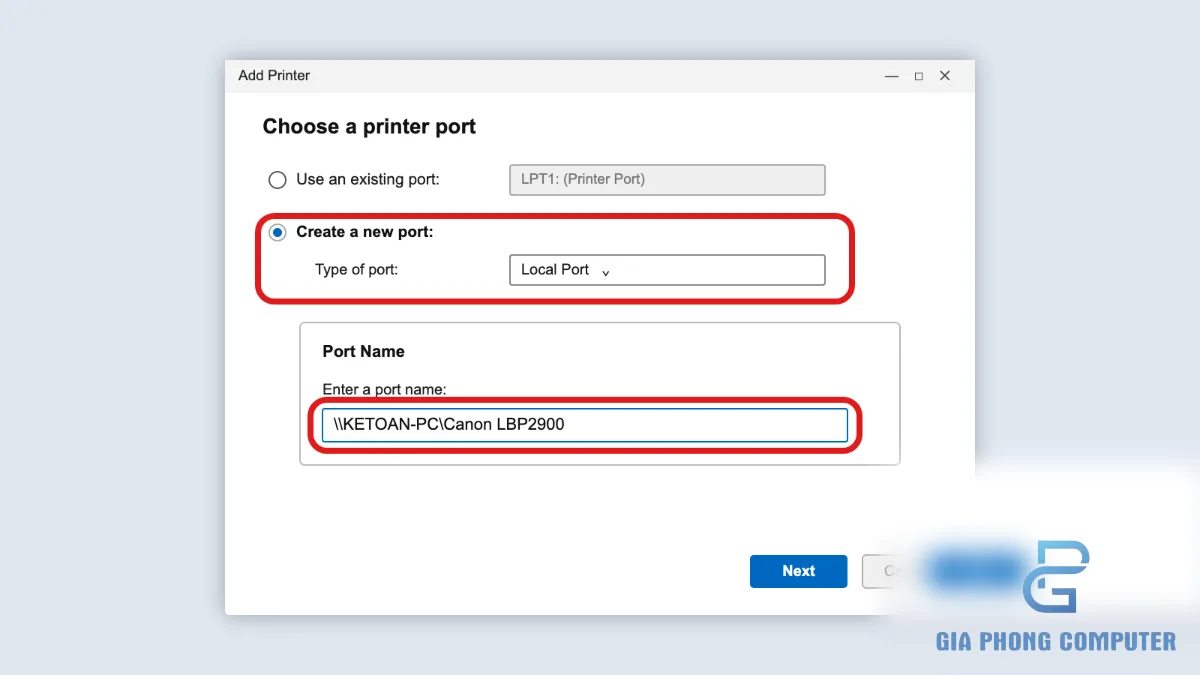This screenshot has width=1200, height=675.
Task: Minimize the Add Printer window
Action: tap(891, 76)
